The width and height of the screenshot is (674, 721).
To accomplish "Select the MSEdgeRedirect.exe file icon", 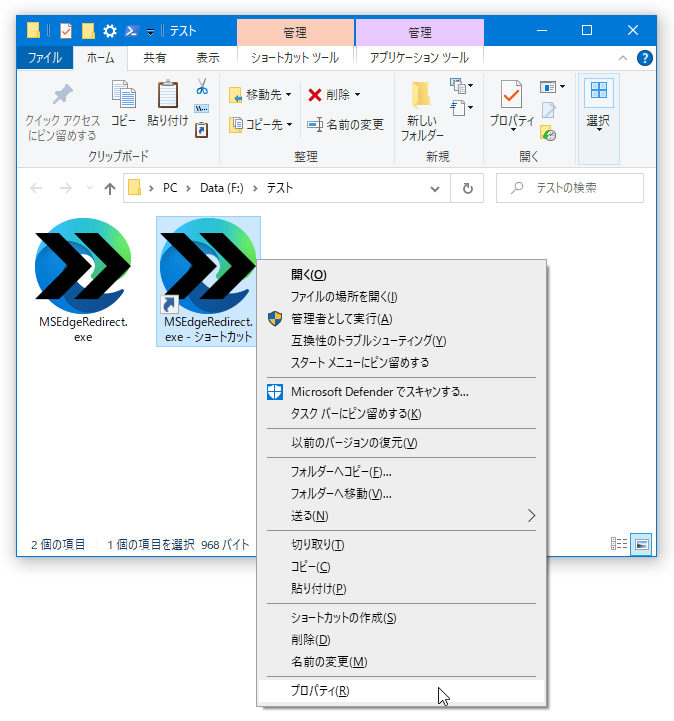I will [x=83, y=266].
